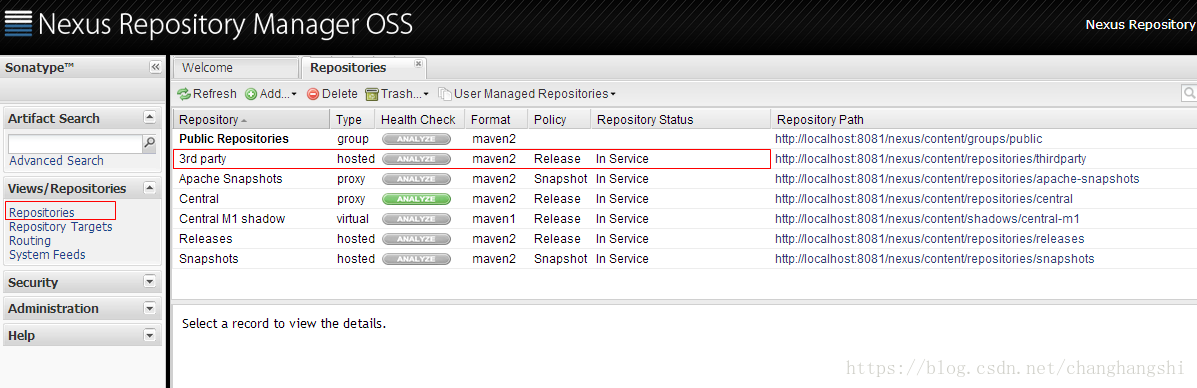
Task: Sort by Format column header
Action: [496, 119]
